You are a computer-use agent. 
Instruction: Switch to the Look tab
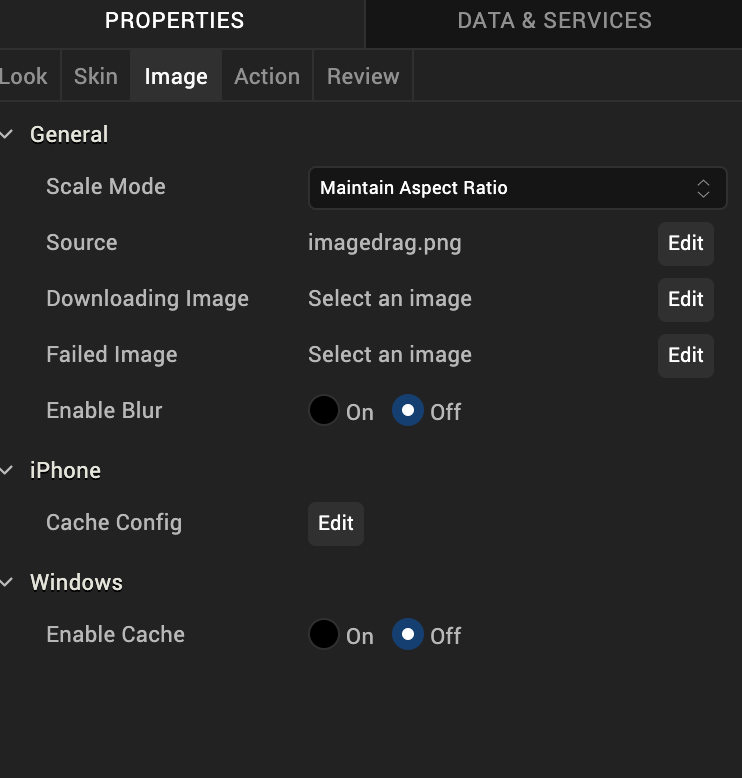coord(24,77)
